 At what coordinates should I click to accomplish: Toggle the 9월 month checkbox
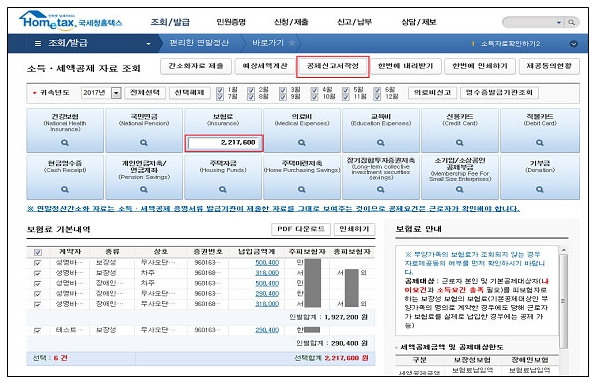[283, 97]
